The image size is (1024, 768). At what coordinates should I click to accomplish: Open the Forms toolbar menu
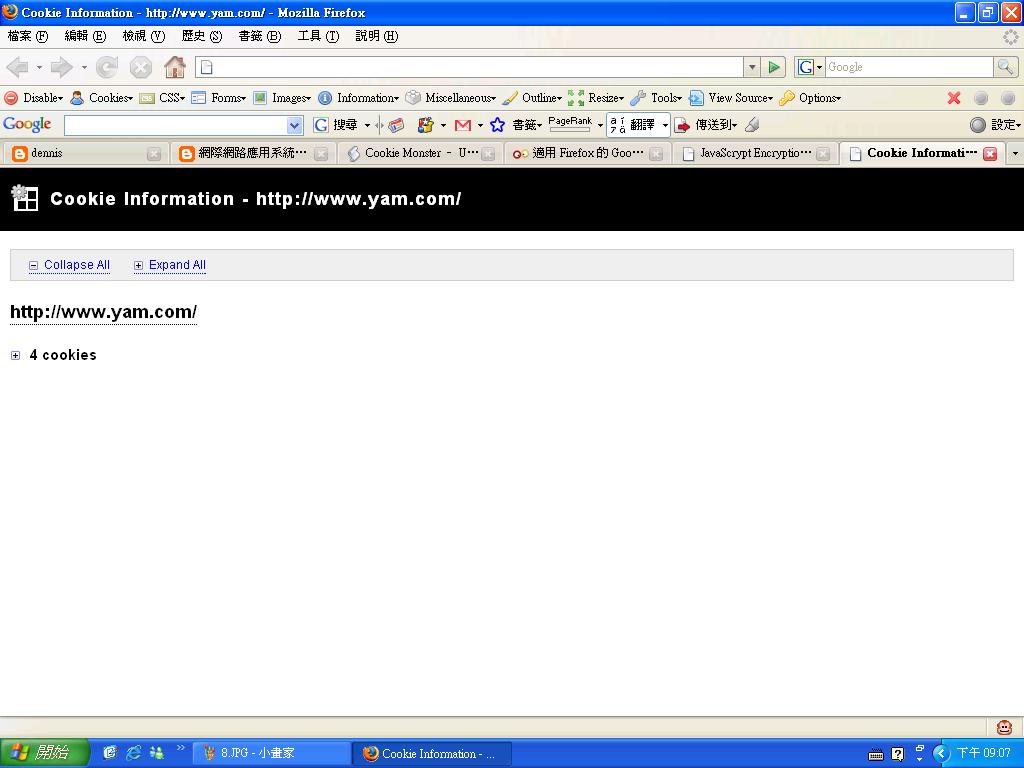click(x=219, y=98)
